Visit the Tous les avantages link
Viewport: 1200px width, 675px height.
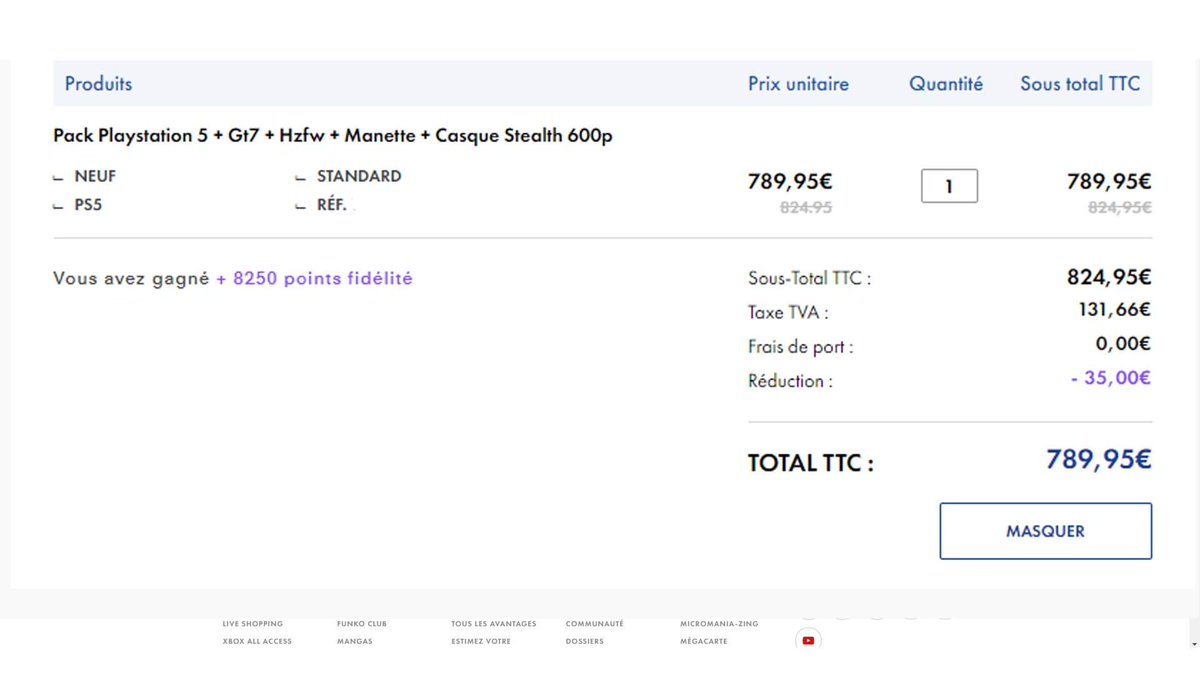(x=494, y=624)
